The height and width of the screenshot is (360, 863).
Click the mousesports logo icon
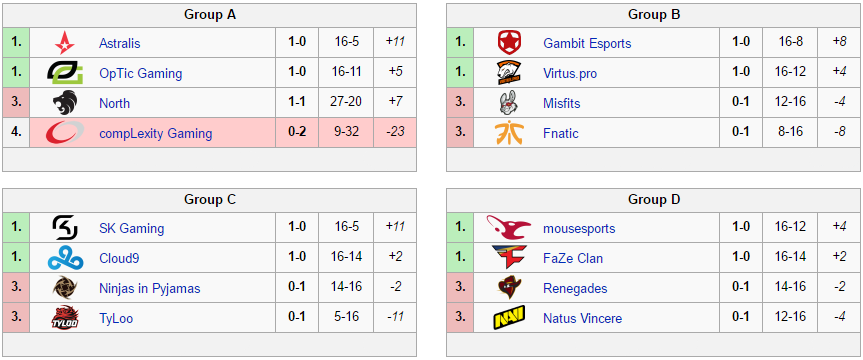tap(509, 228)
